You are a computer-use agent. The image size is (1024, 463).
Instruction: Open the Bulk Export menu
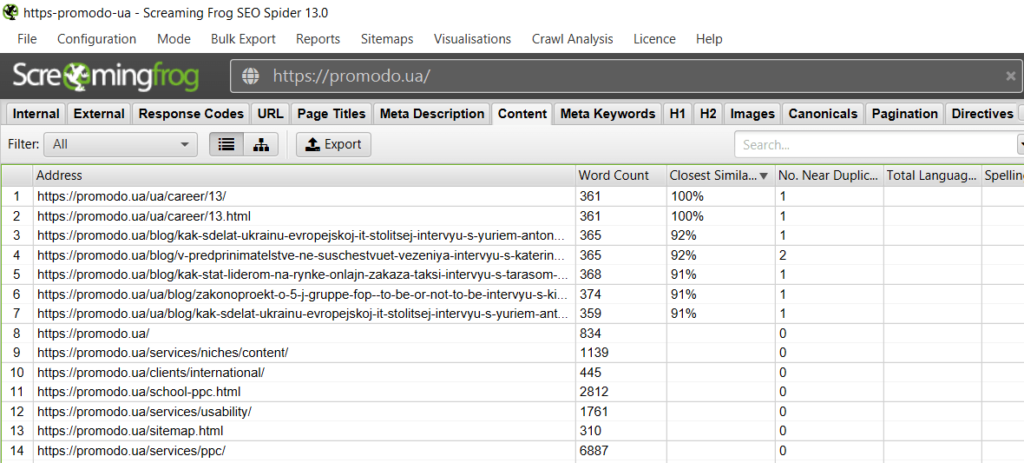coord(243,39)
